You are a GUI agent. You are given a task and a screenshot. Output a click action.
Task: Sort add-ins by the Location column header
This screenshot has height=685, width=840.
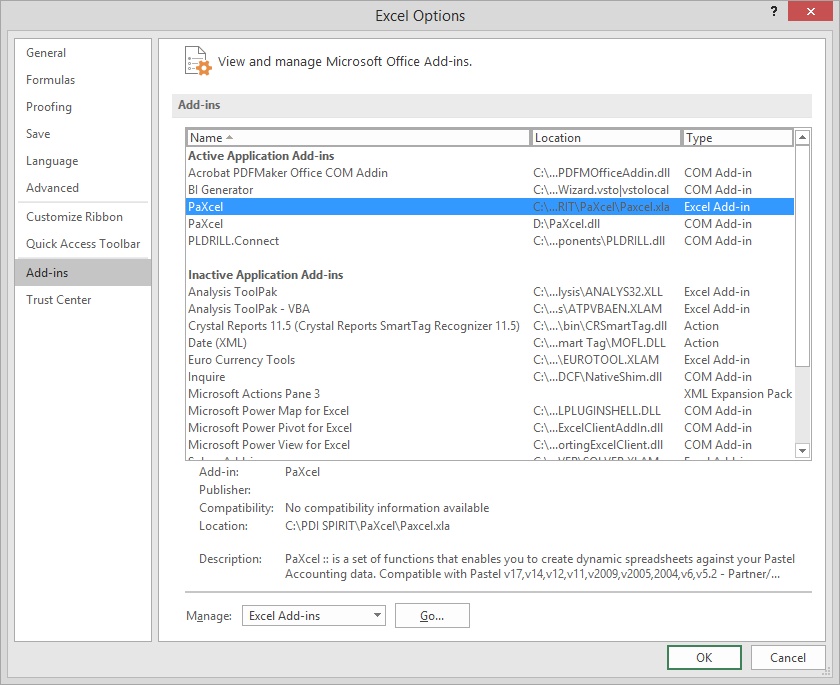(x=606, y=138)
